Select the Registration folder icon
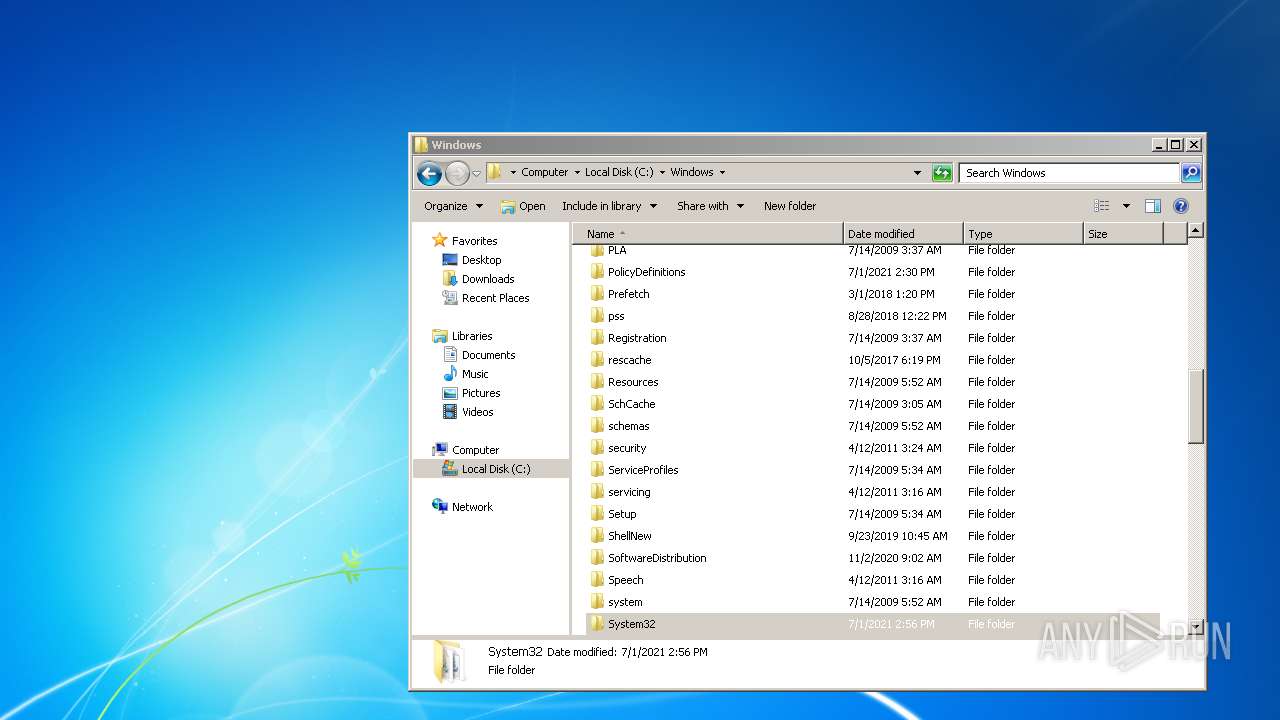Viewport: 1280px width, 720px height. pyautogui.click(x=597, y=338)
